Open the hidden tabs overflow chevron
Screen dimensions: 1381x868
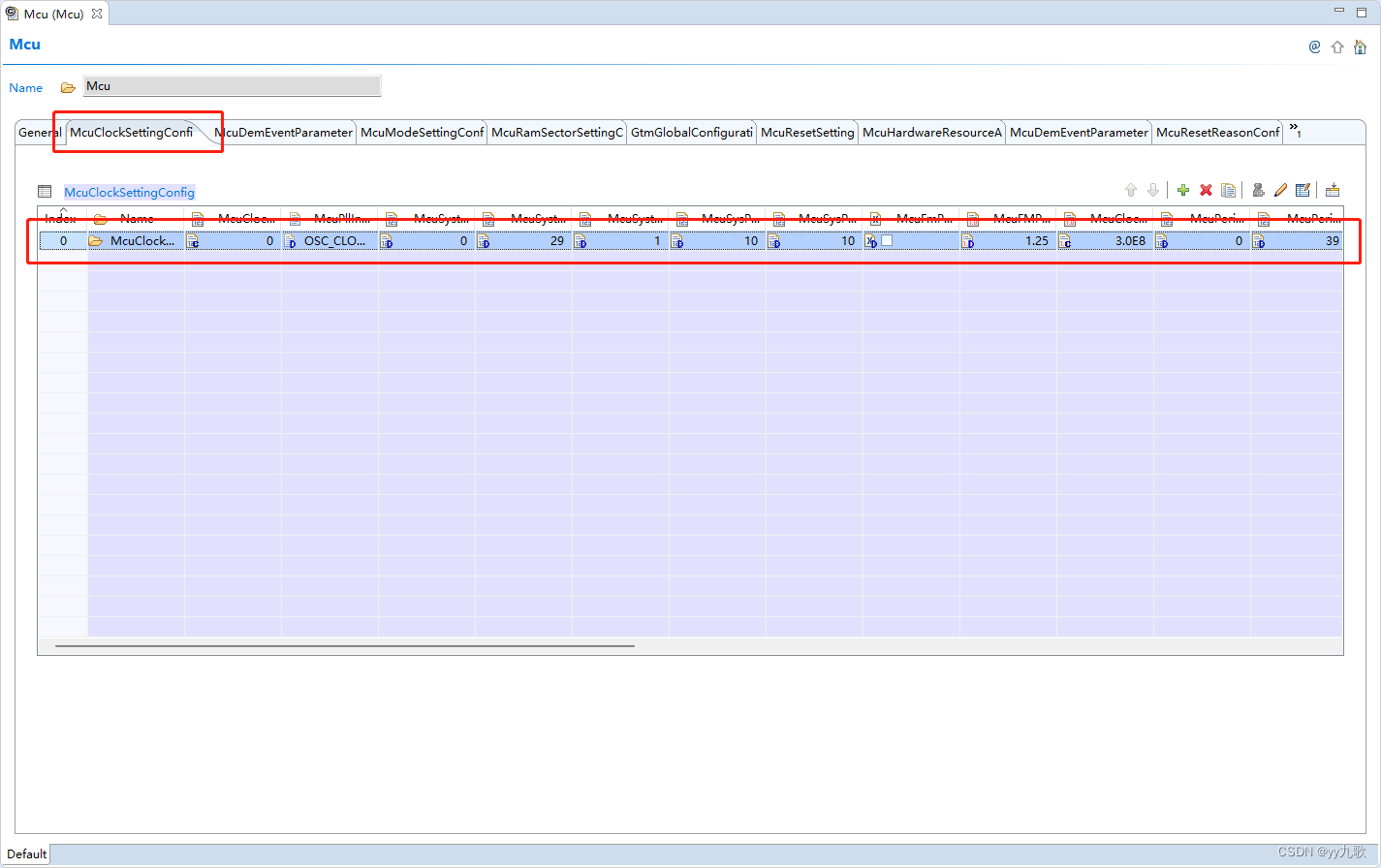point(1295,131)
